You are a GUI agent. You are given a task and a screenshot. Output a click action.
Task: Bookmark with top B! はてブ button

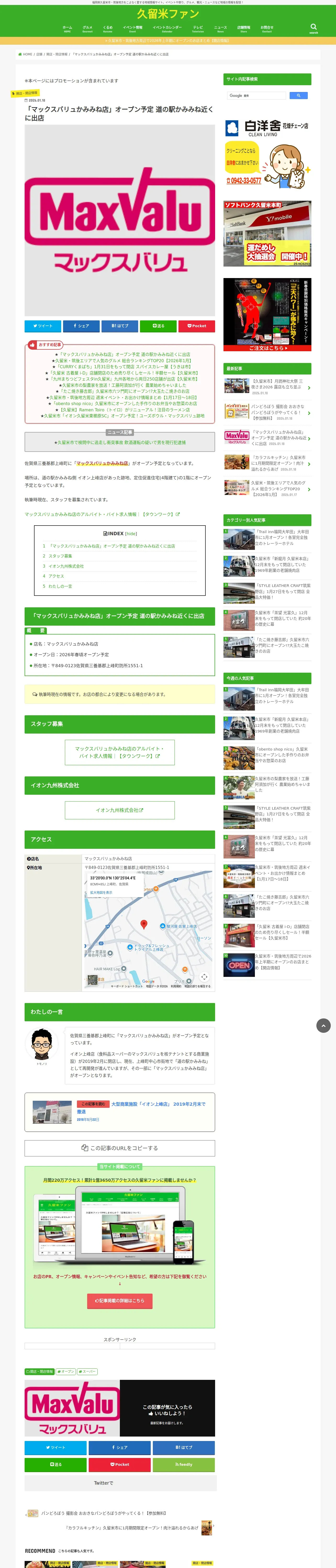tap(120, 326)
